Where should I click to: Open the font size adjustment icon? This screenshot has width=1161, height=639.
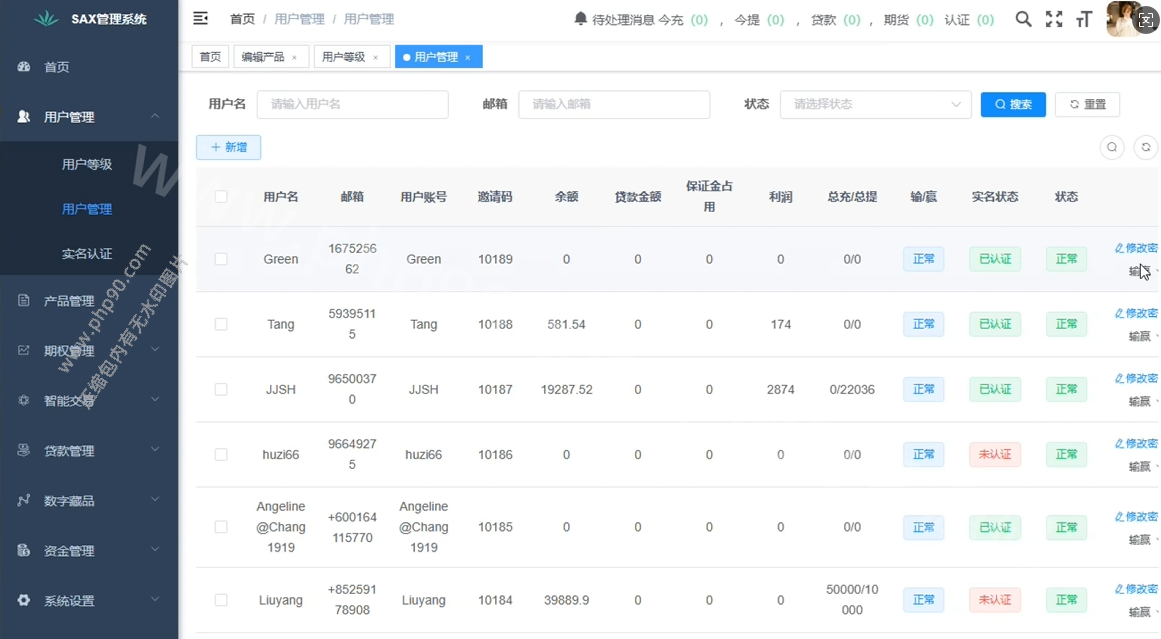click(1083, 19)
